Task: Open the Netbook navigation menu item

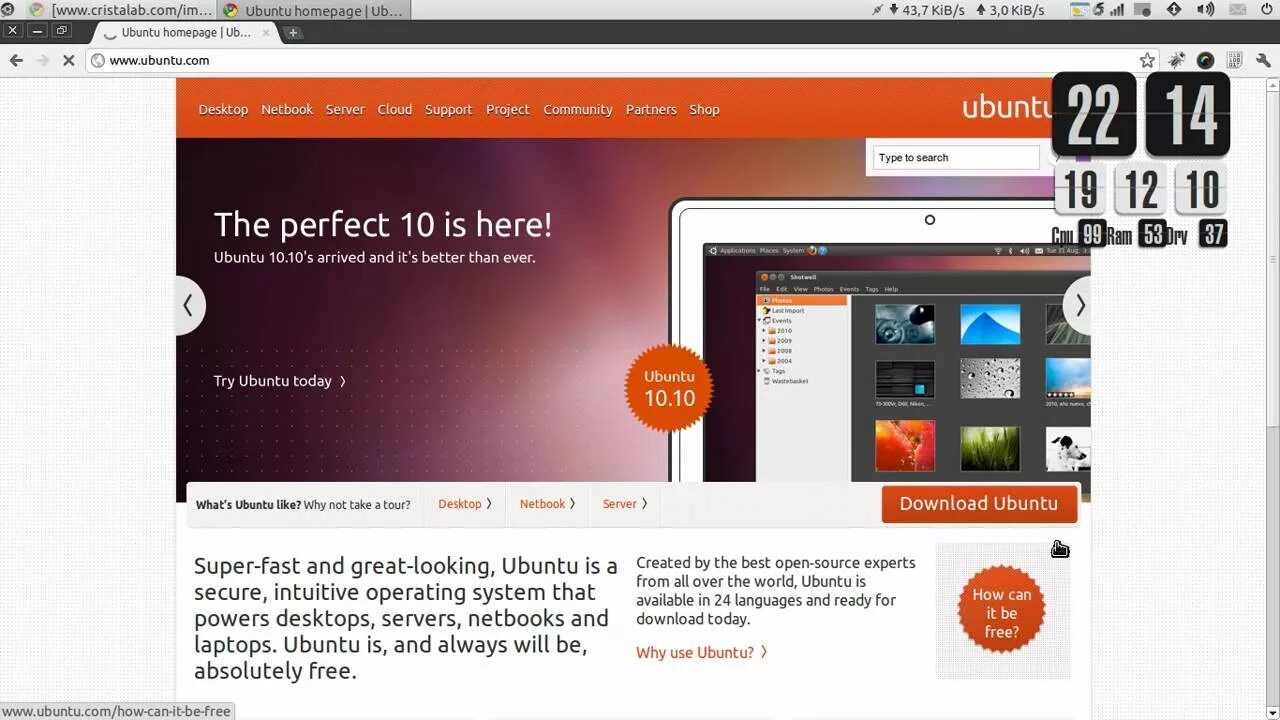Action: point(287,109)
